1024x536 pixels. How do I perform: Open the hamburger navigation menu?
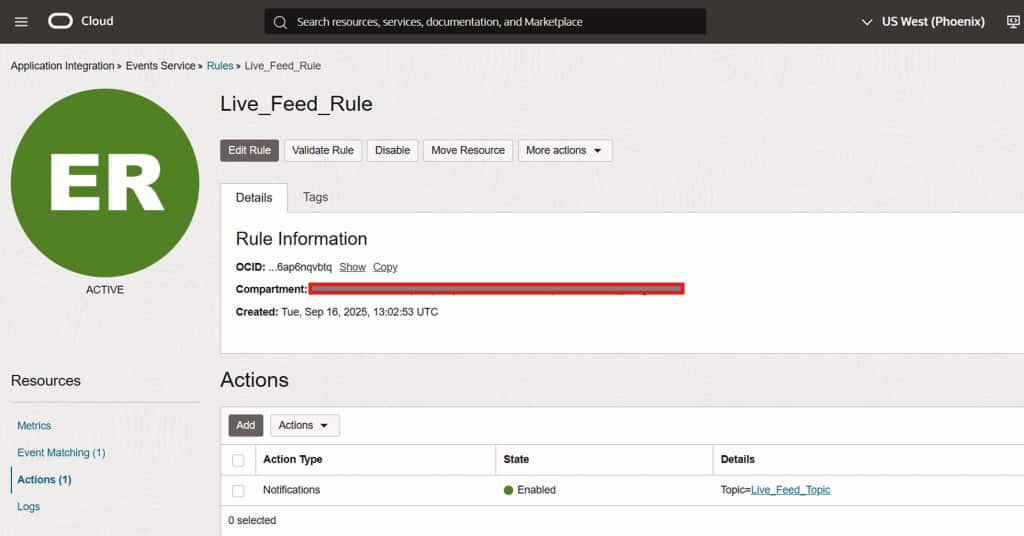22,21
